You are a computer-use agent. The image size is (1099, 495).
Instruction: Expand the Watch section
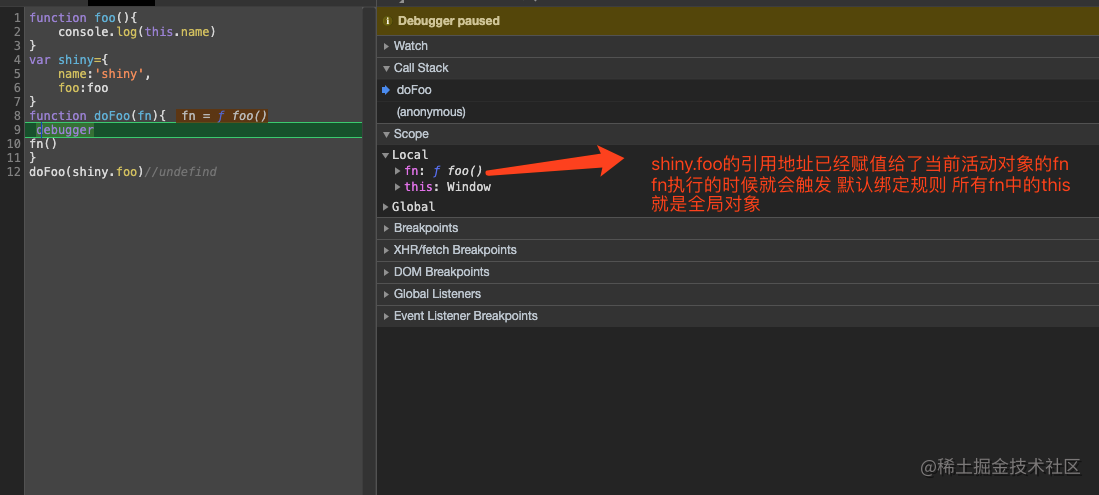tap(386, 46)
